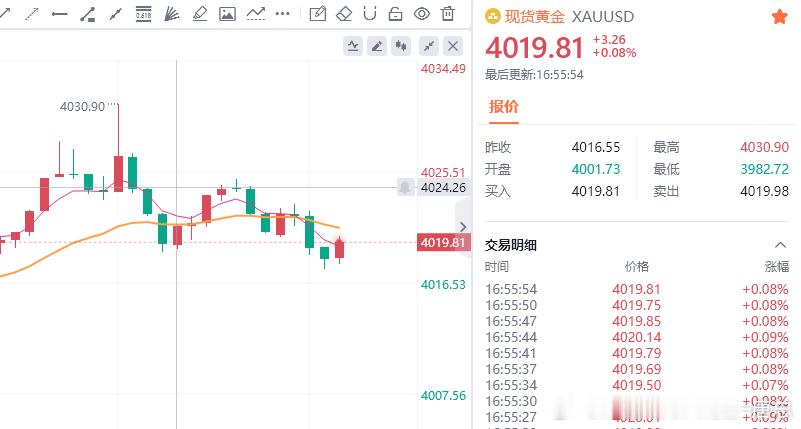Viewport: 801px width, 429px height.
Task: Click the chart pencil draw button
Action: point(377,46)
